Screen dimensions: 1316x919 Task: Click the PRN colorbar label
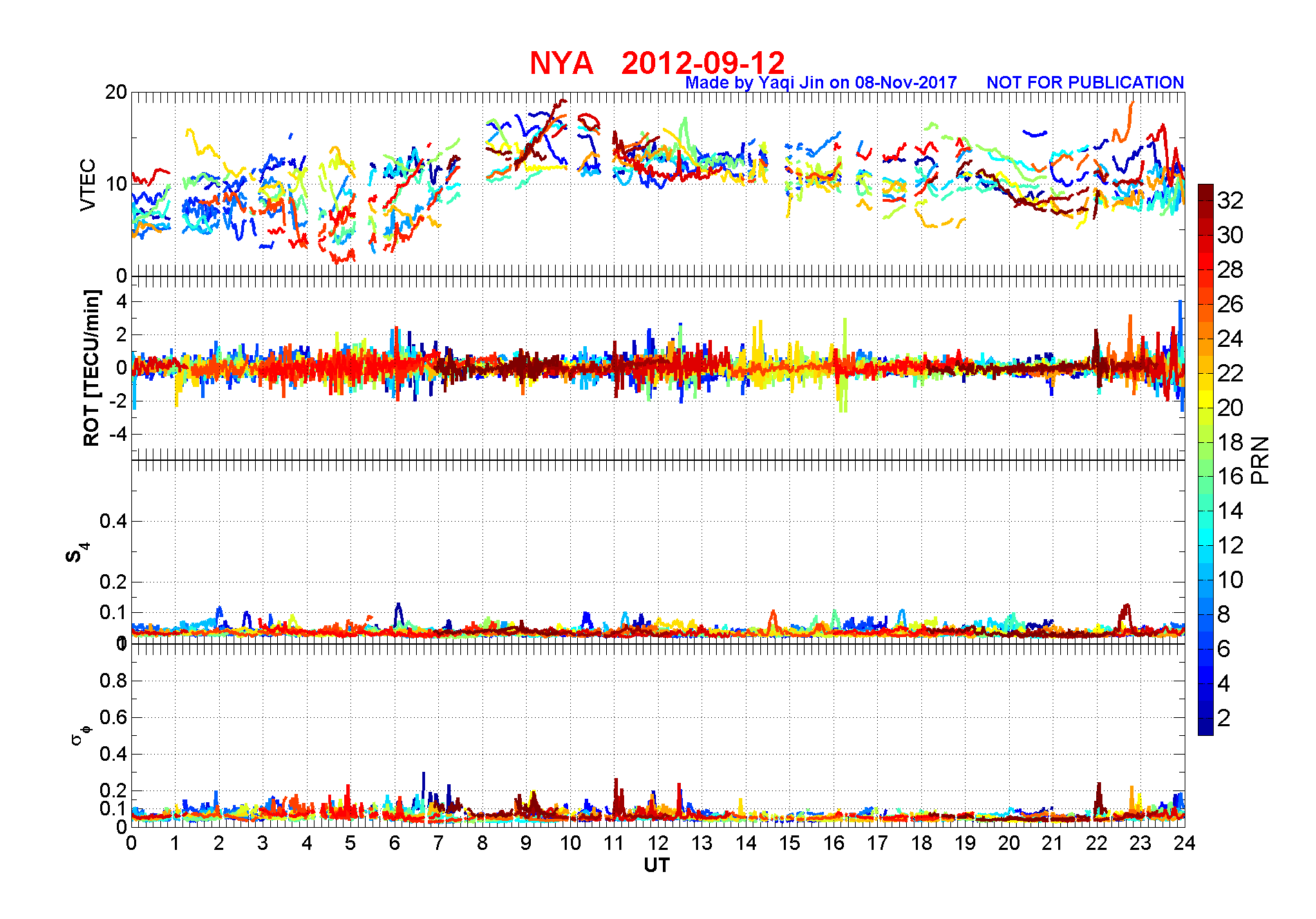(x=1260, y=459)
